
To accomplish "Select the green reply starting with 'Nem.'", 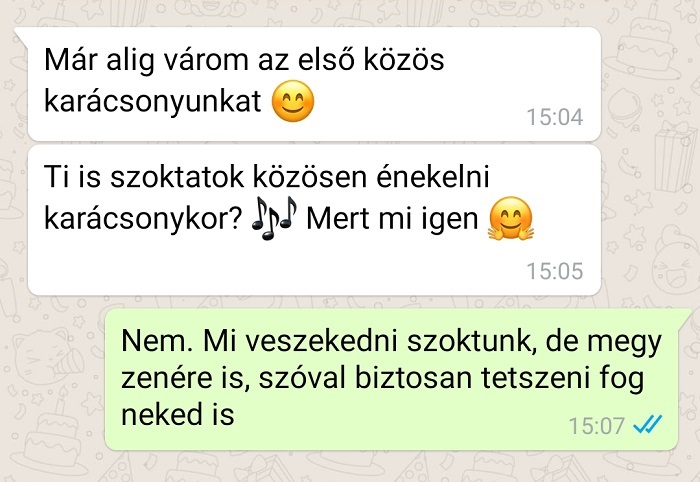I will (392, 379).
